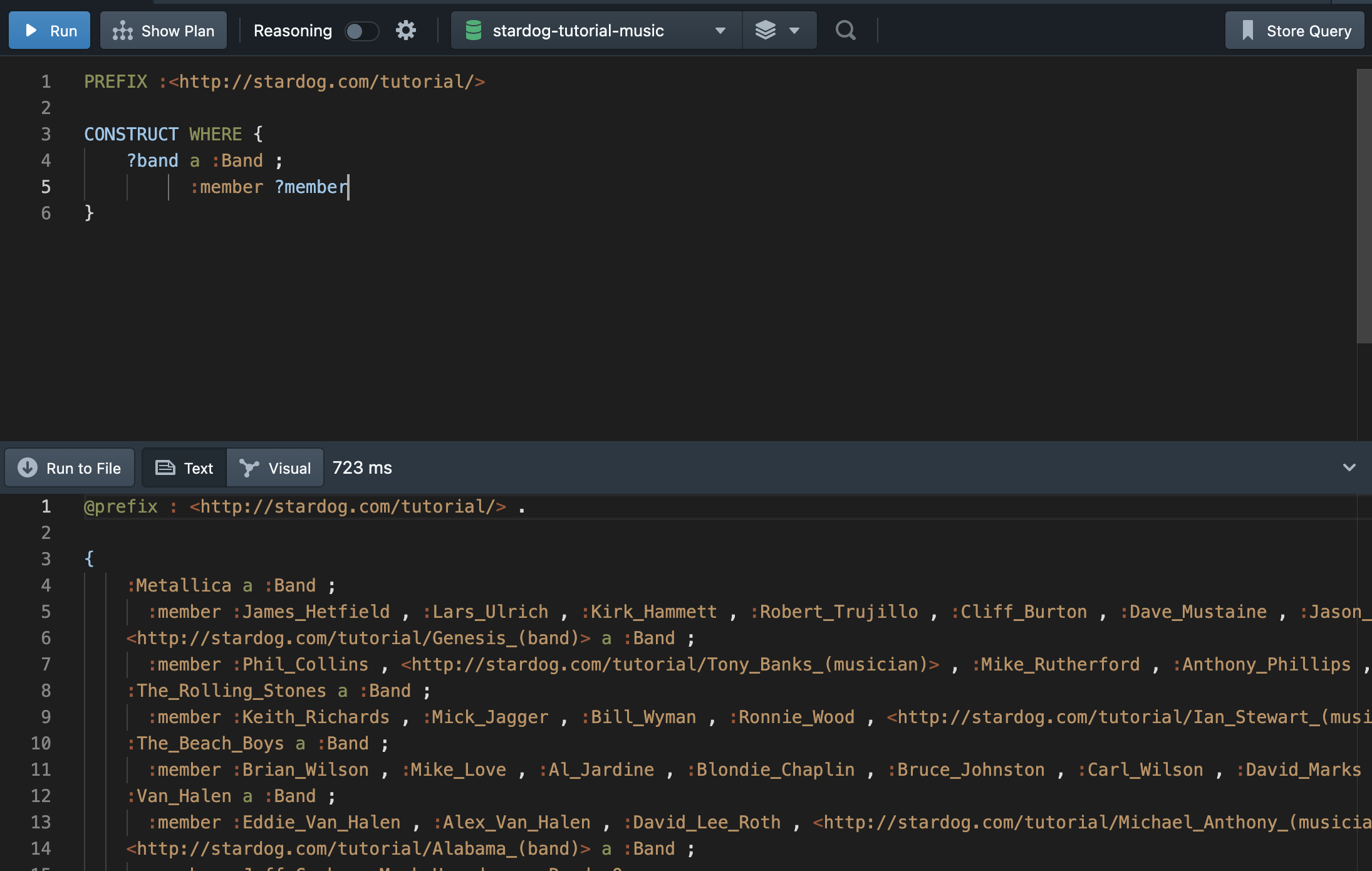Click :Mike_Rutherford in results

1056,664
